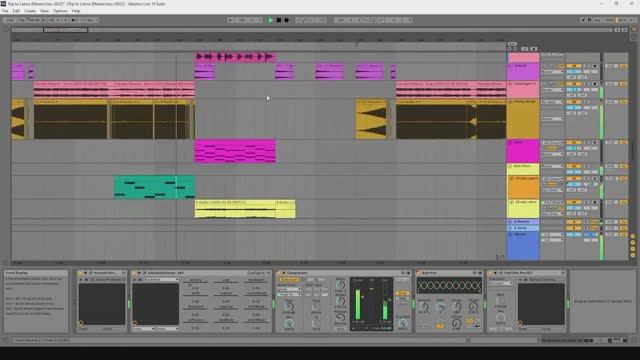This screenshot has height=360, width=640.
Task: Enable Draw Mode pencil icon
Action: 583,20
